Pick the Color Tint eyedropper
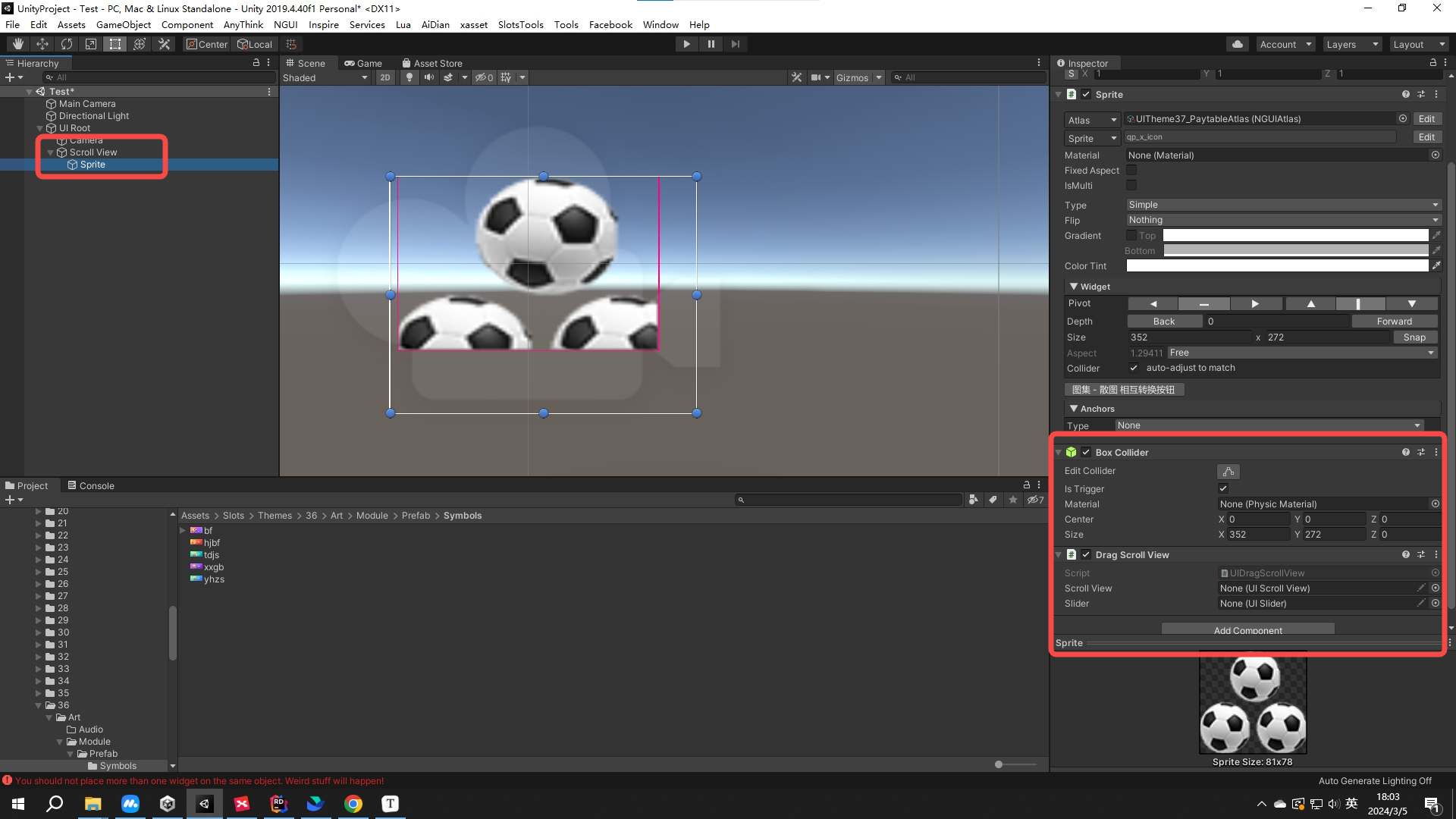This screenshot has width=1456, height=819. (1436, 265)
